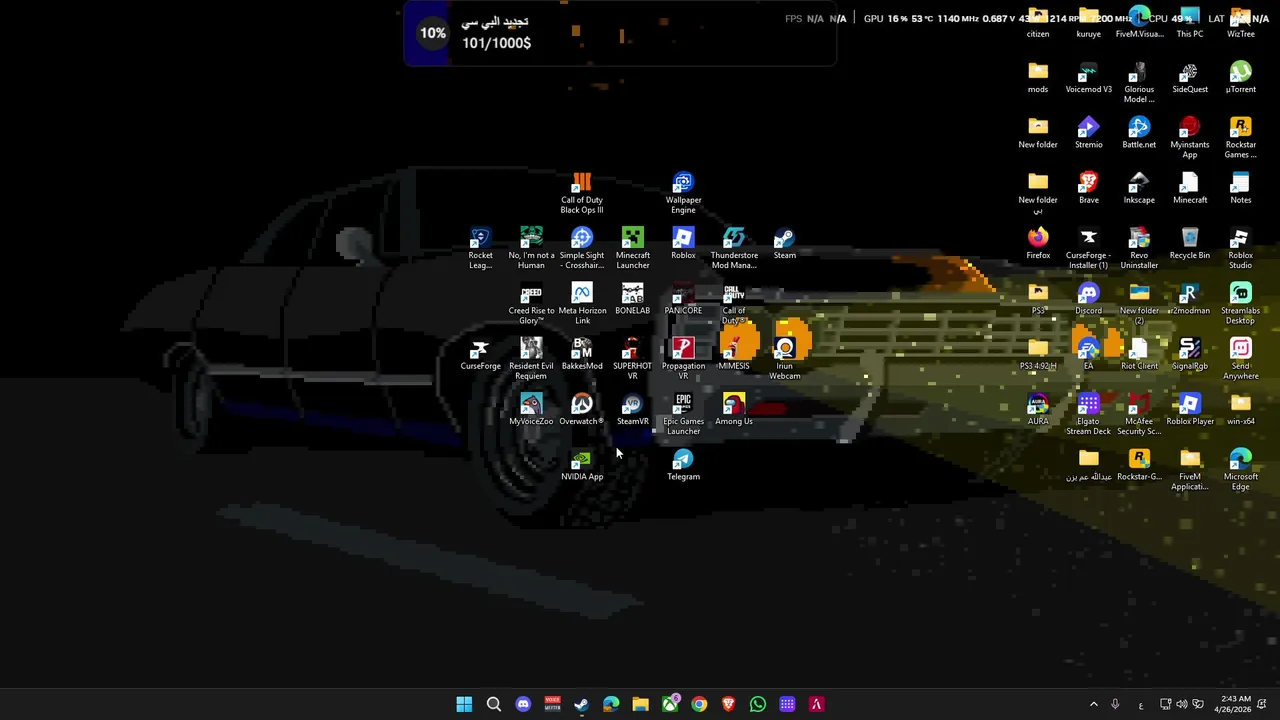Open Call of Duty Black Ops III shortcut
The width and height of the screenshot is (1280, 720).
tap(582, 193)
